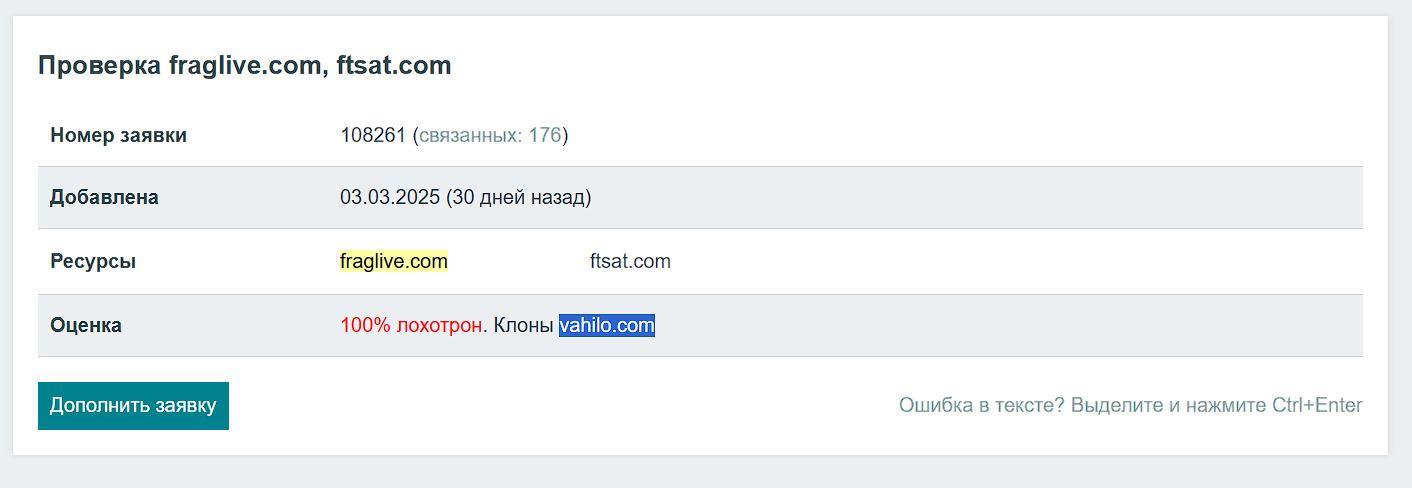Click the "Дополнить заявку" button

[x=133, y=406]
